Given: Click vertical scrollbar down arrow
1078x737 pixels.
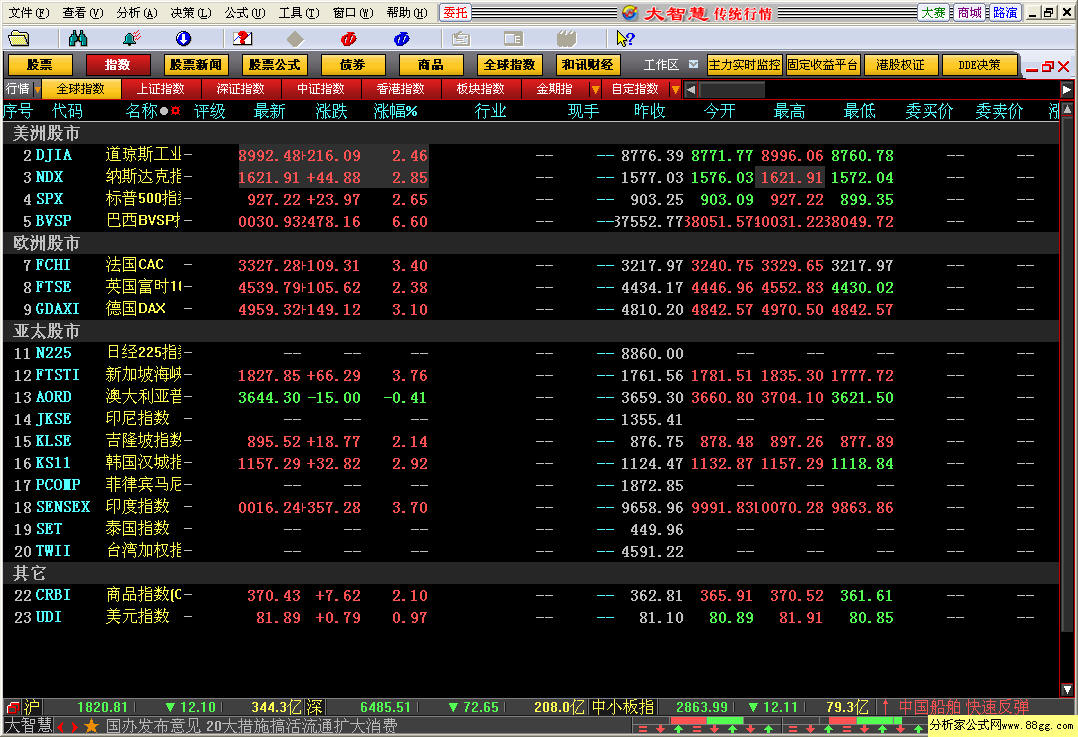Looking at the screenshot, I should [1067, 690].
